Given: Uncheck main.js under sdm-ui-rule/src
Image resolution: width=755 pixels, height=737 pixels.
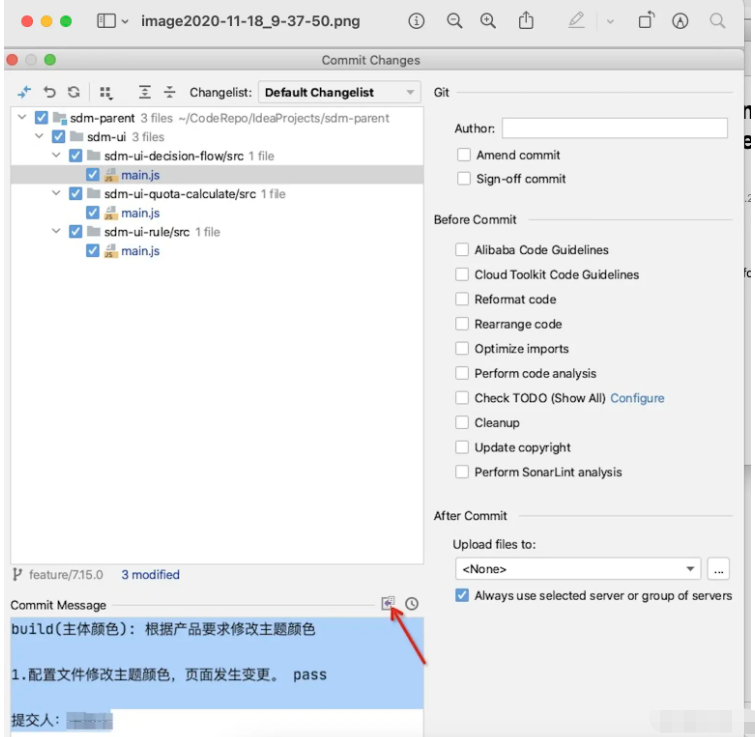Looking at the screenshot, I should point(92,250).
